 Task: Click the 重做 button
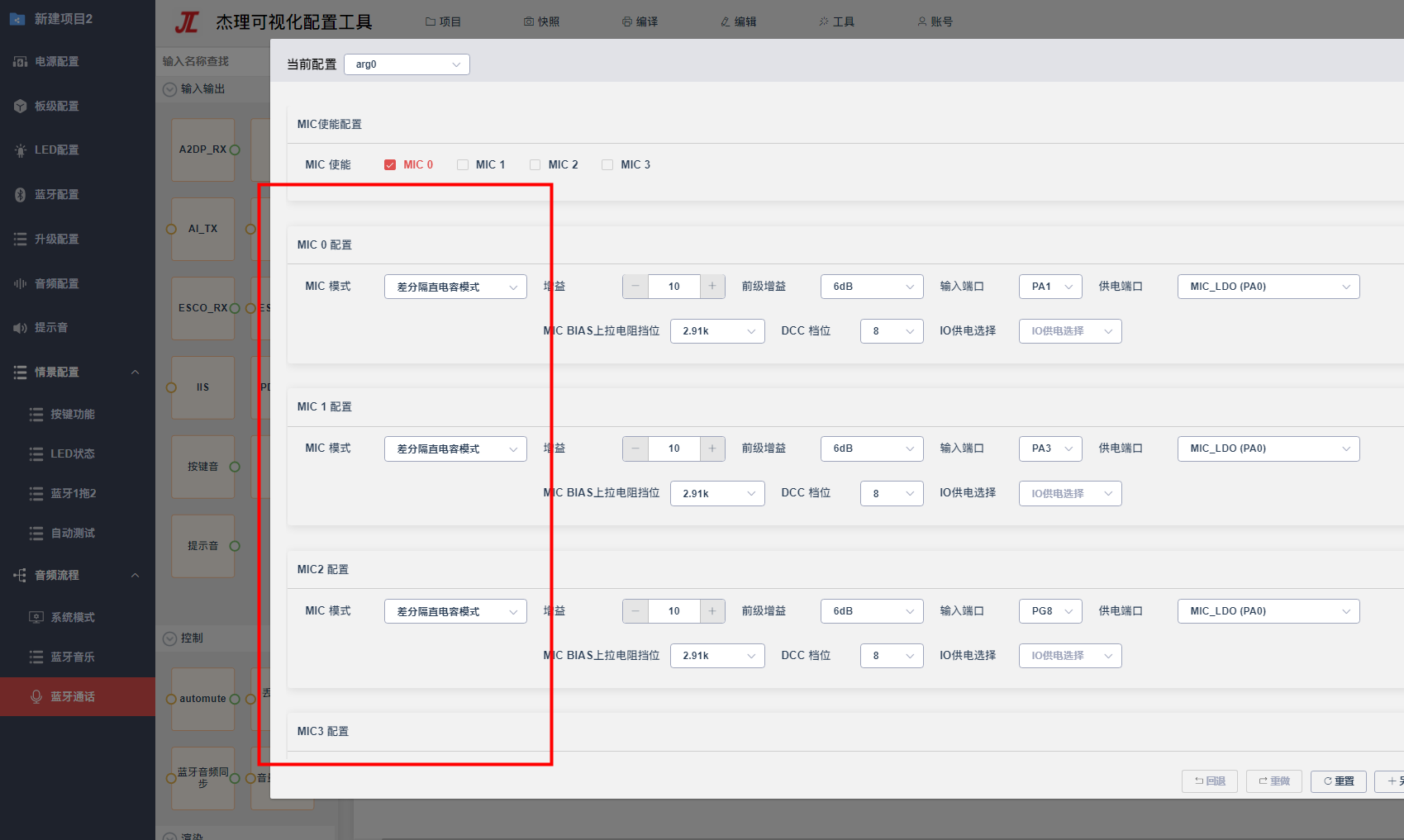[x=1274, y=781]
